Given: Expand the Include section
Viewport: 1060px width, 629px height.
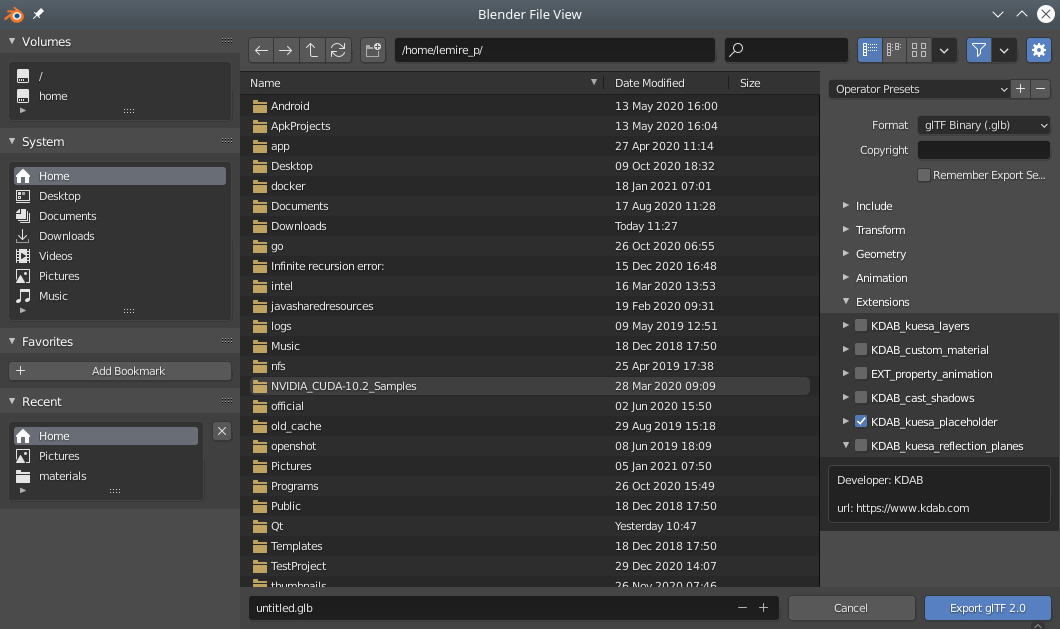Looking at the screenshot, I should tap(846, 205).
